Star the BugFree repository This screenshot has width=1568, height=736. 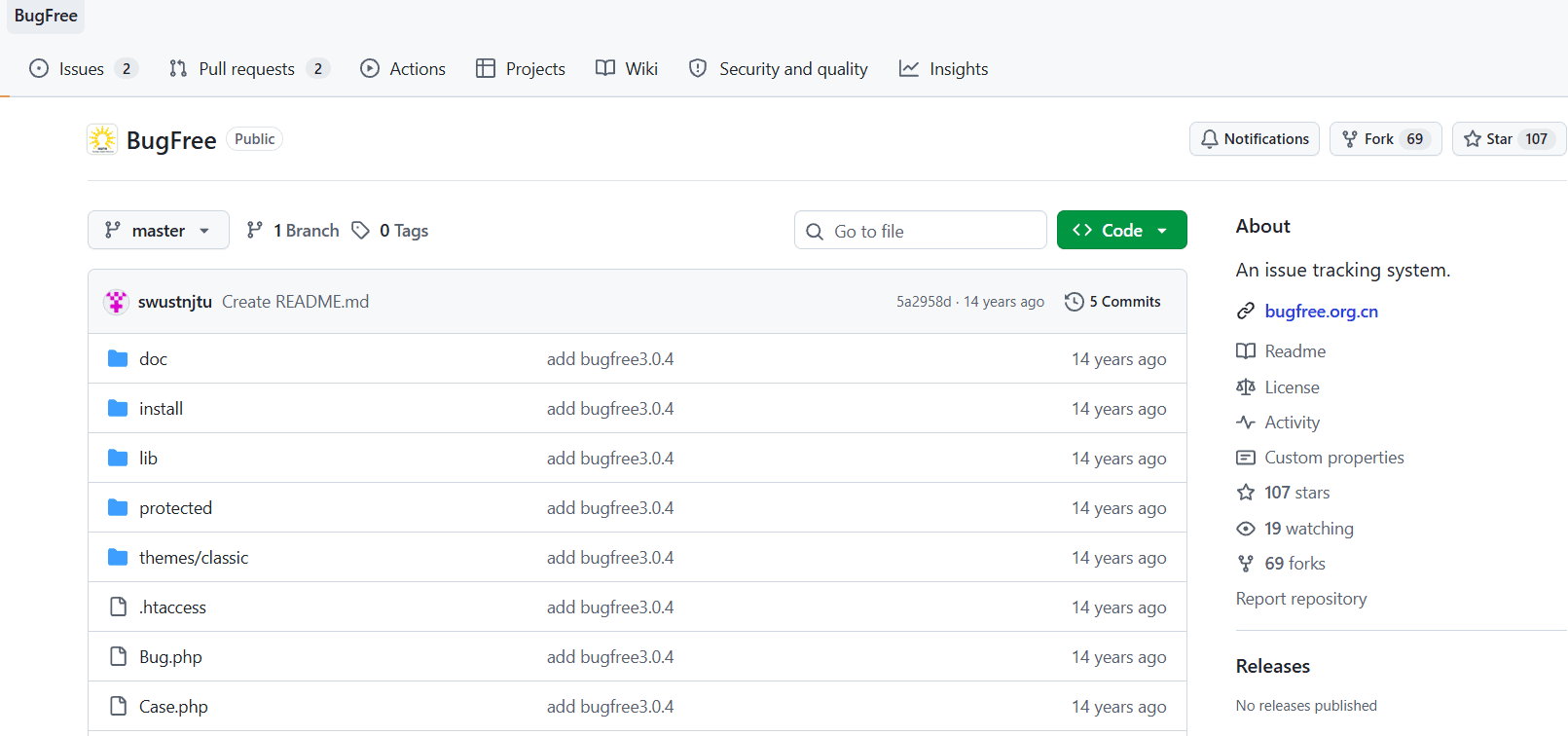click(x=1509, y=138)
